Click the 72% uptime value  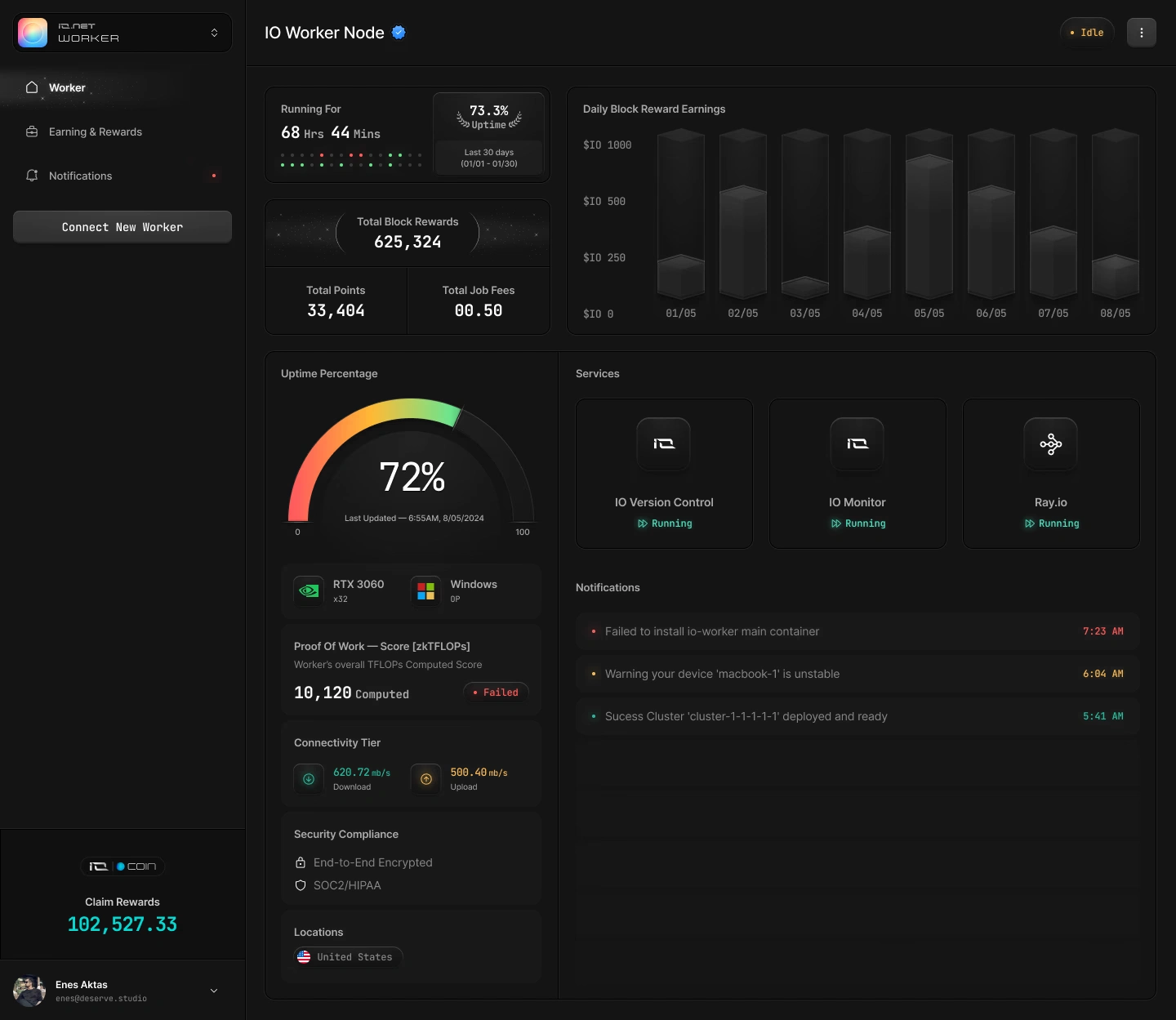point(412,477)
